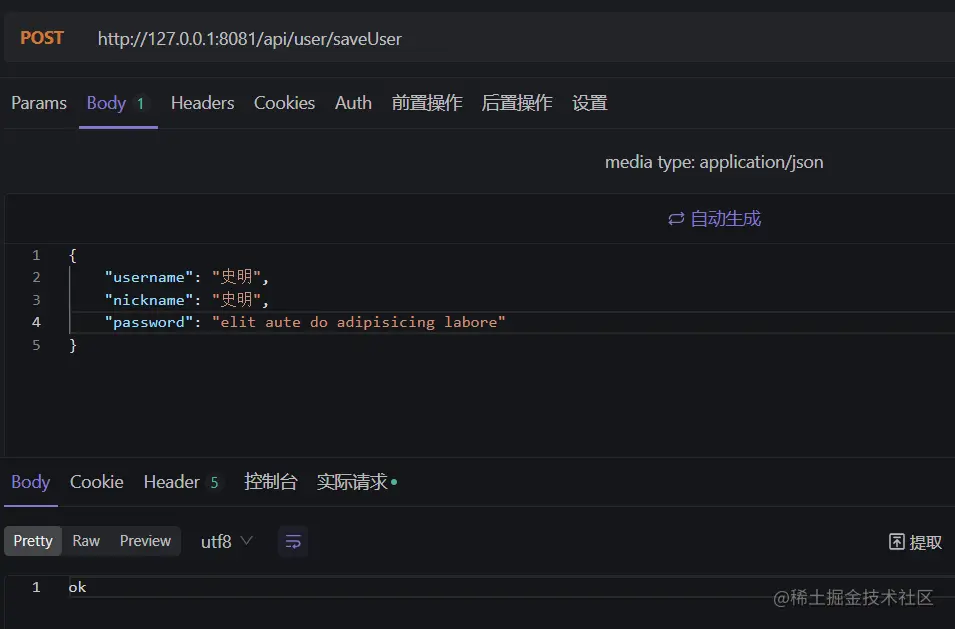Screen dimensions: 955x629
Task: Switch to the Headers tab
Action: (x=202, y=103)
